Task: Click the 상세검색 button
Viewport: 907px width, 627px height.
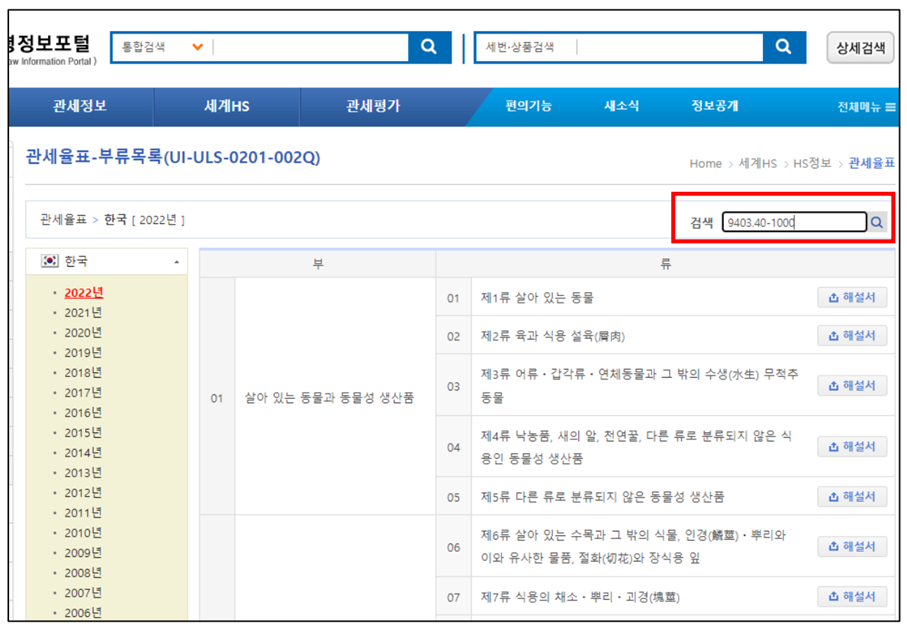Action: pos(860,47)
